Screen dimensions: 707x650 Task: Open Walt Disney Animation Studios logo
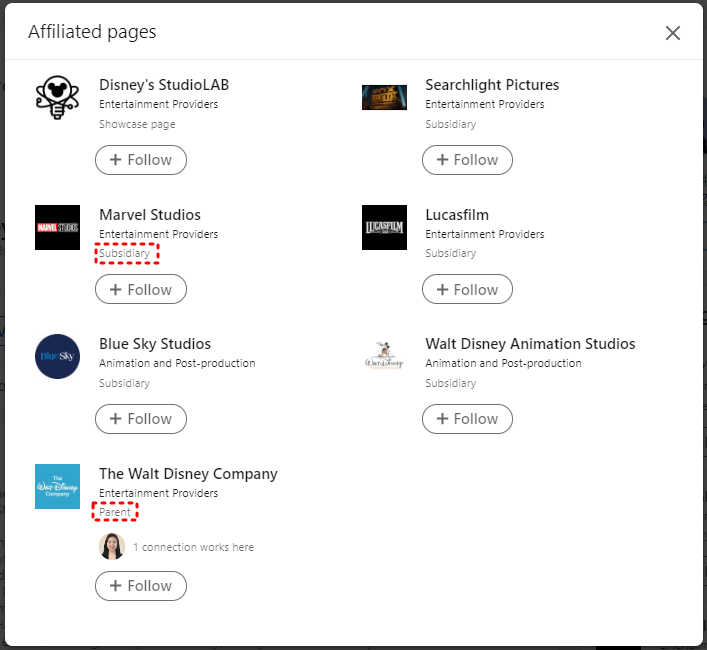point(384,356)
